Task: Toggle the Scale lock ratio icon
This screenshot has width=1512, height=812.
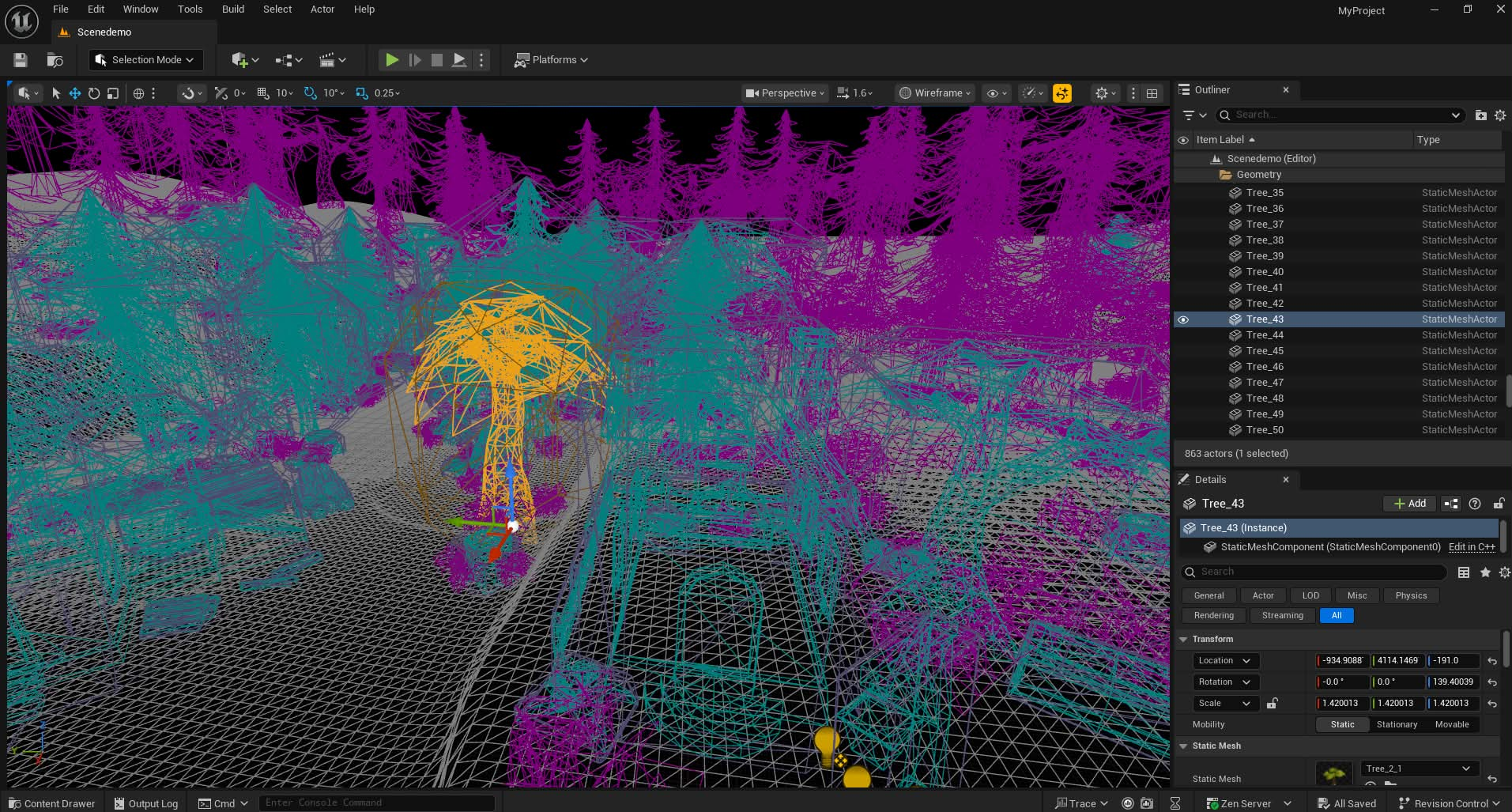Action: pos(1273,703)
